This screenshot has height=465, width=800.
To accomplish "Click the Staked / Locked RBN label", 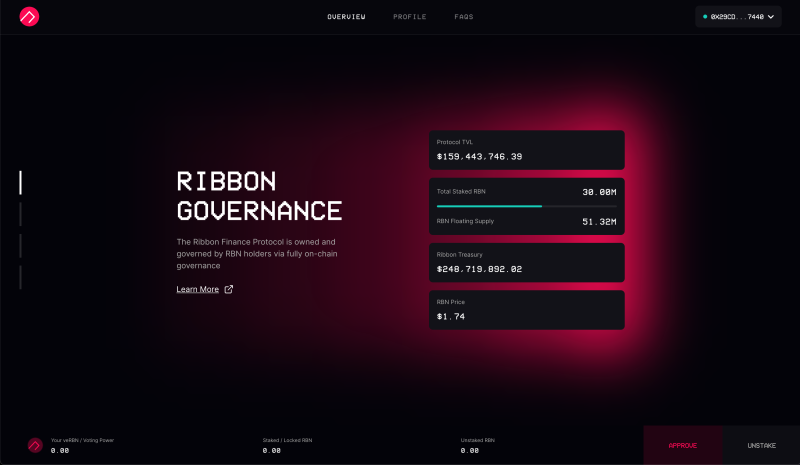I will (x=287, y=440).
